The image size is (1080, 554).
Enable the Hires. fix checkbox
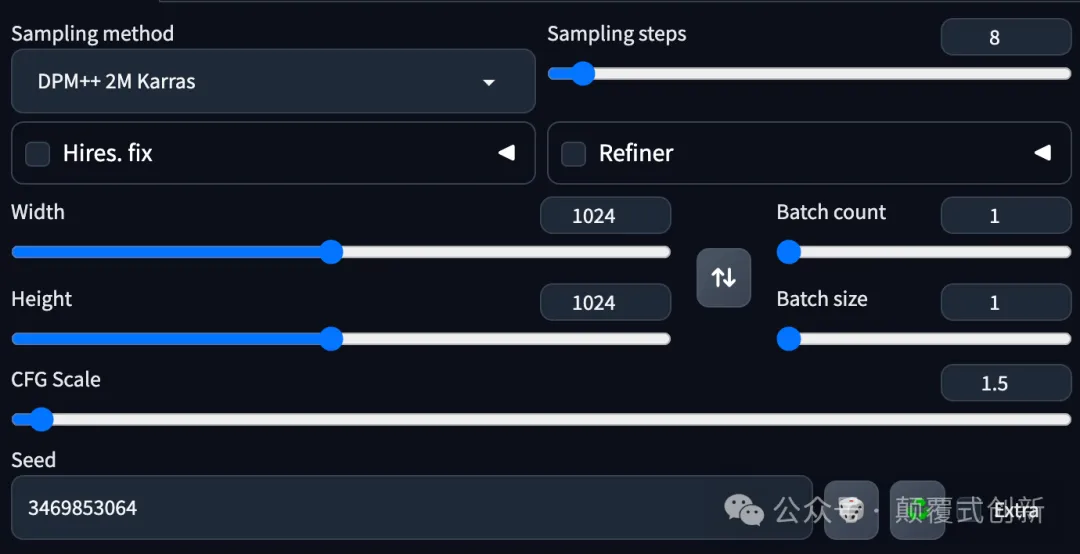click(x=37, y=154)
